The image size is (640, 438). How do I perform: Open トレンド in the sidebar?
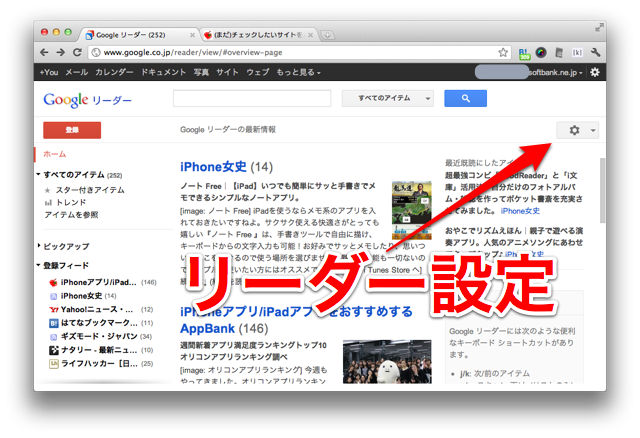pyautogui.click(x=71, y=202)
